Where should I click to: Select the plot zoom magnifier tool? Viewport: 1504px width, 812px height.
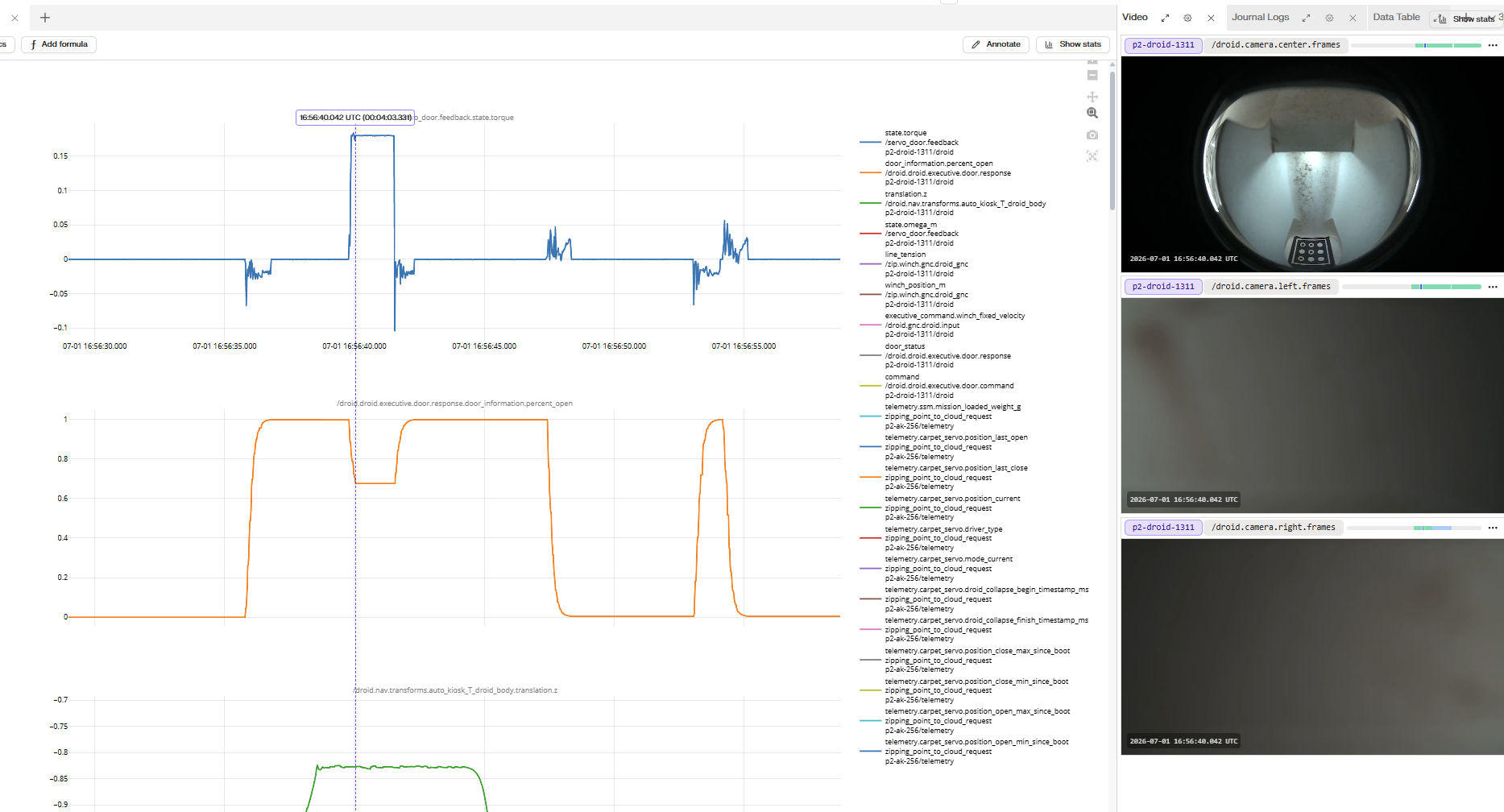click(x=1092, y=114)
